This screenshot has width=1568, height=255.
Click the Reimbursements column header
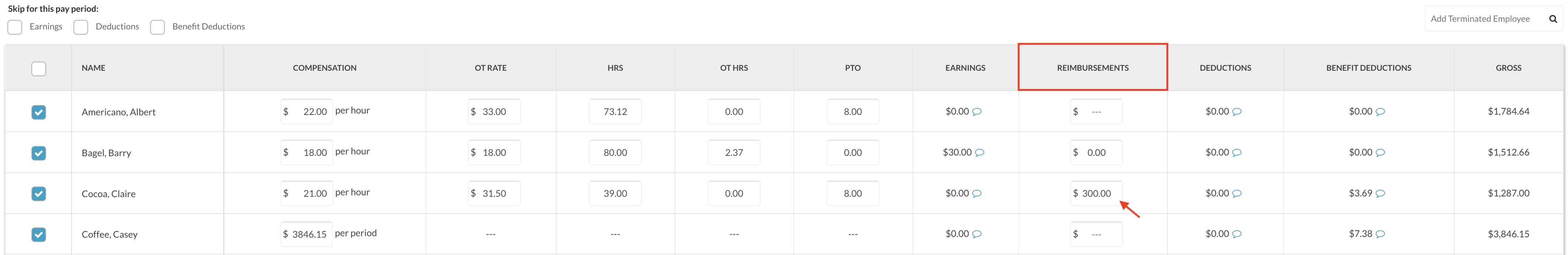tap(1092, 68)
